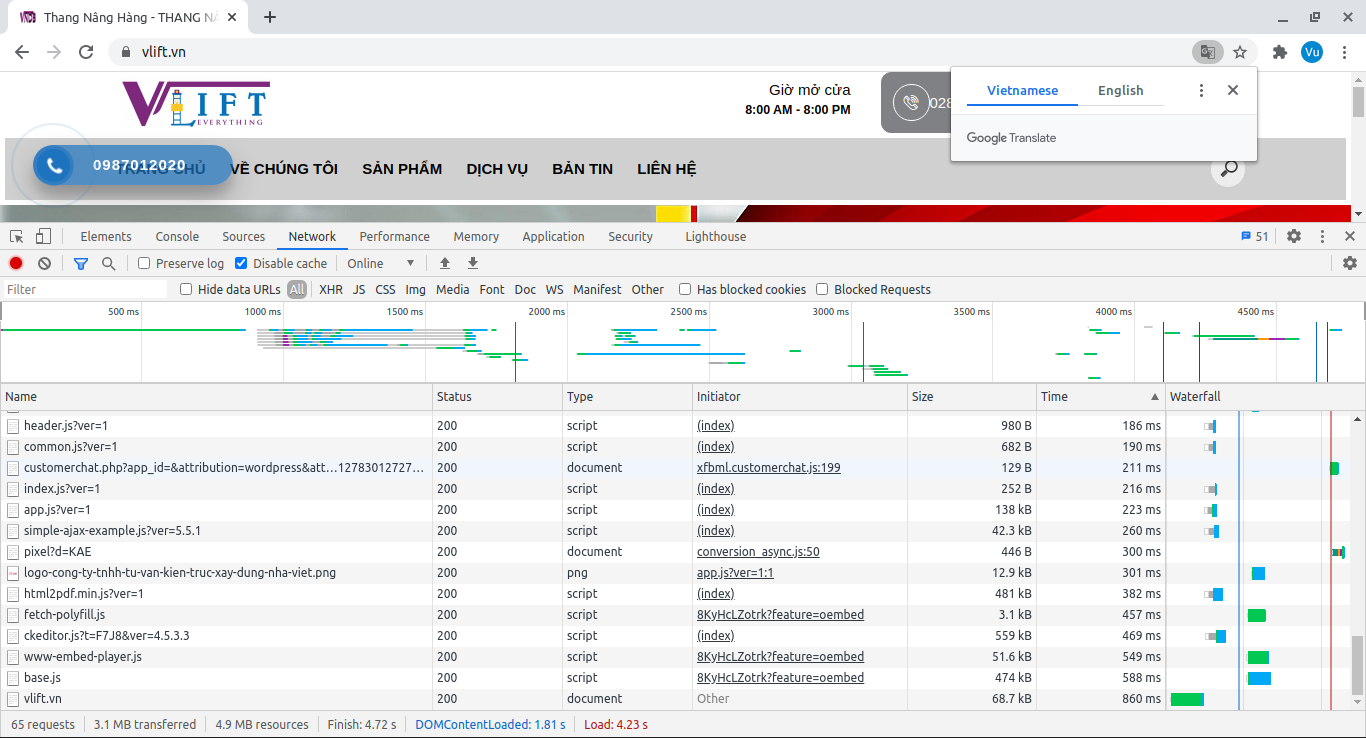The image size is (1366, 738).
Task: Check Has blocked cookies
Action: click(x=685, y=289)
